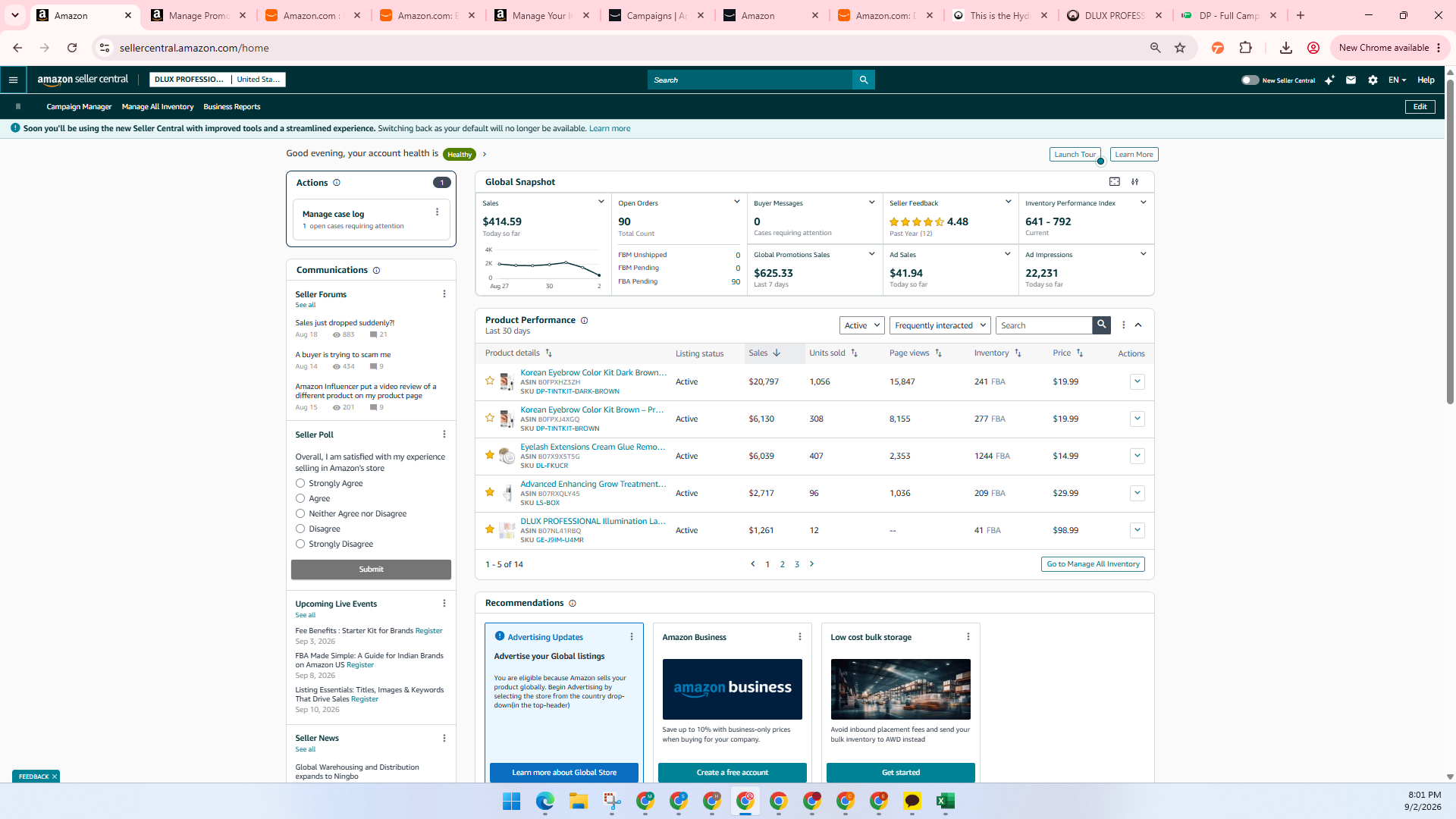The width and height of the screenshot is (1456, 819).
Task: Open the Active listing status dropdown
Action: tap(862, 325)
